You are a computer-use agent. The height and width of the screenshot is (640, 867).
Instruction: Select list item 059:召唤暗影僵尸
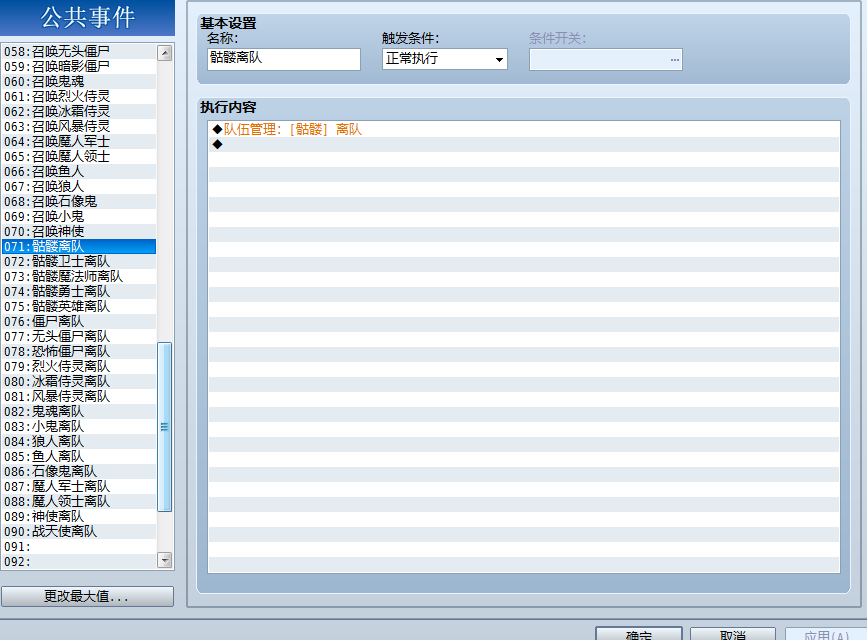(79, 66)
